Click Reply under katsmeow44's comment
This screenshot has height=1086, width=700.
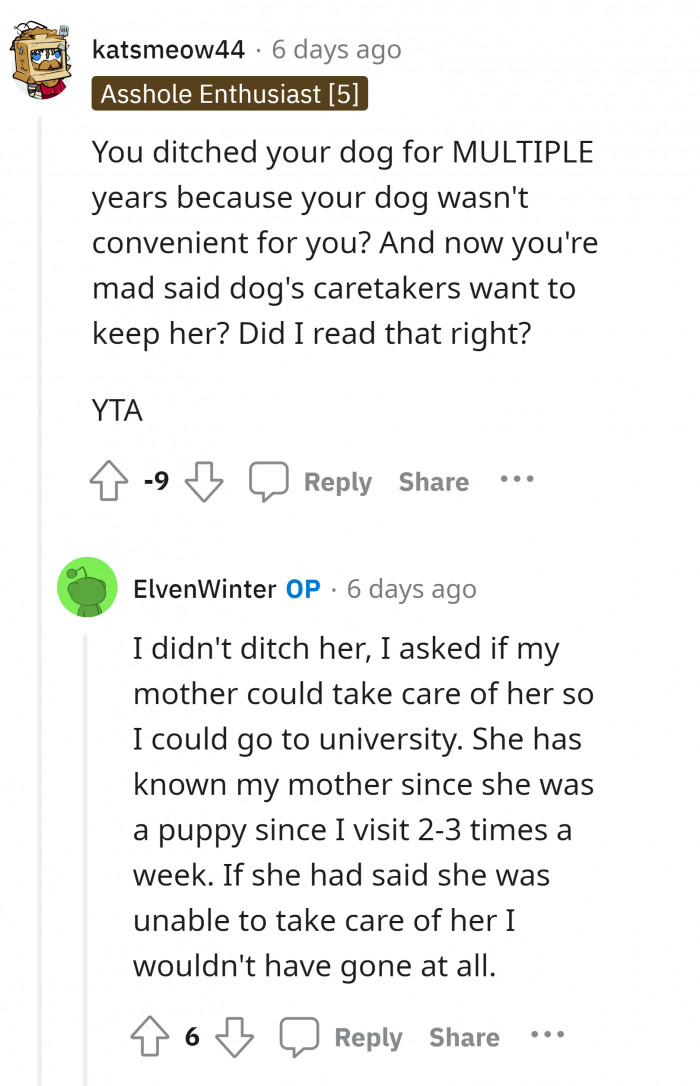coord(338,481)
